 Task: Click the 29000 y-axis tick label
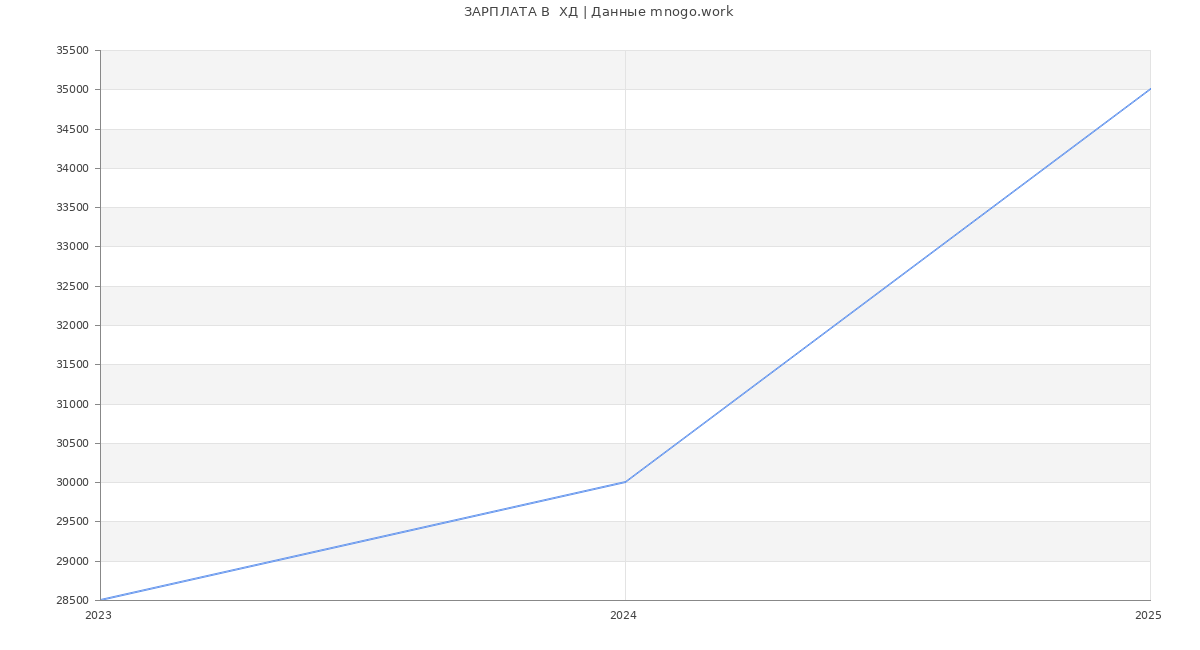click(x=72, y=561)
